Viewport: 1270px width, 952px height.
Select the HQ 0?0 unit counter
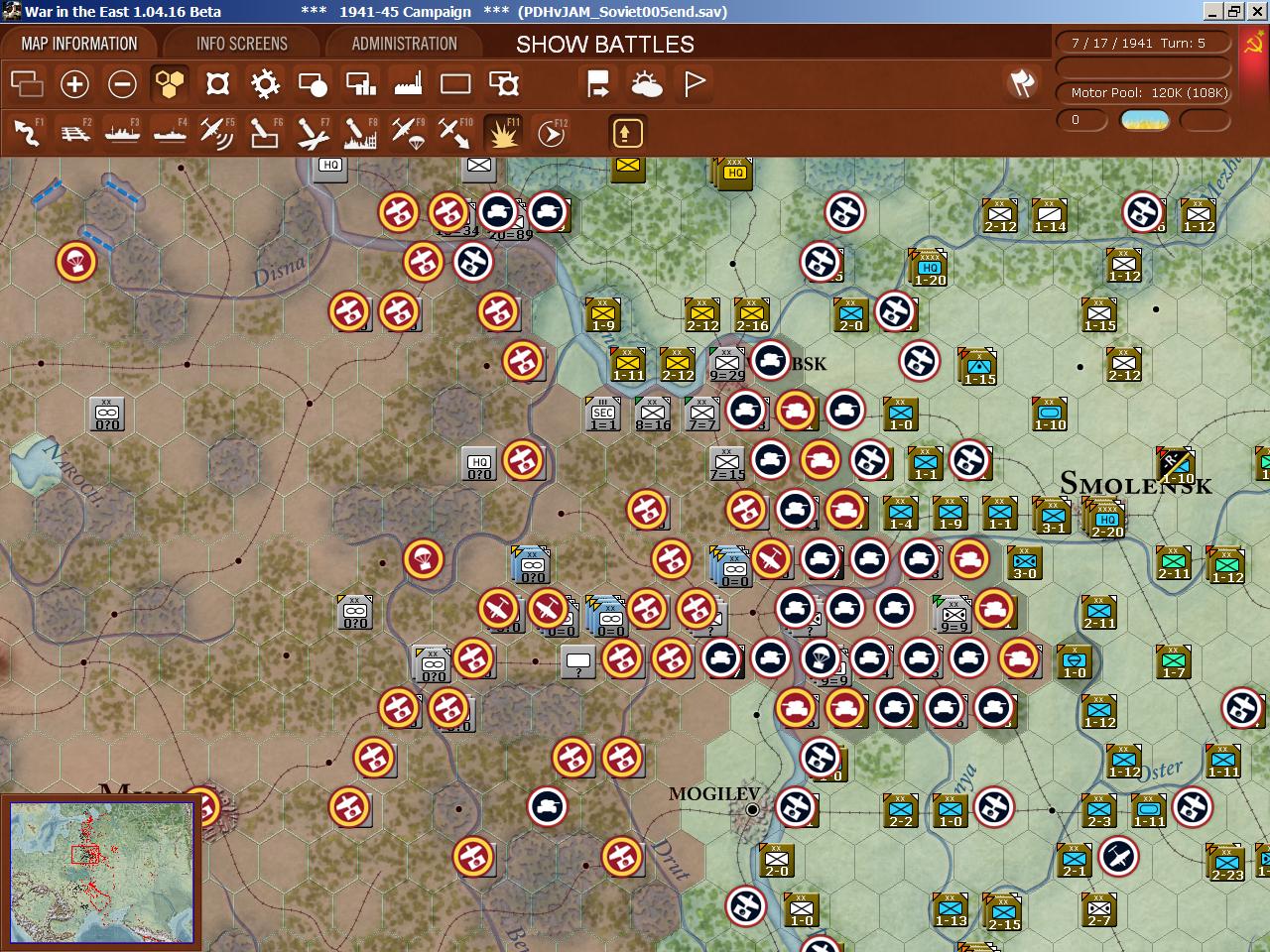[x=480, y=463]
